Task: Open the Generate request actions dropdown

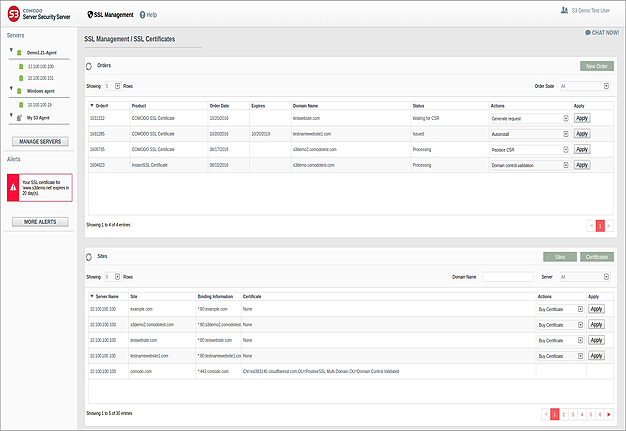Action: pos(530,118)
